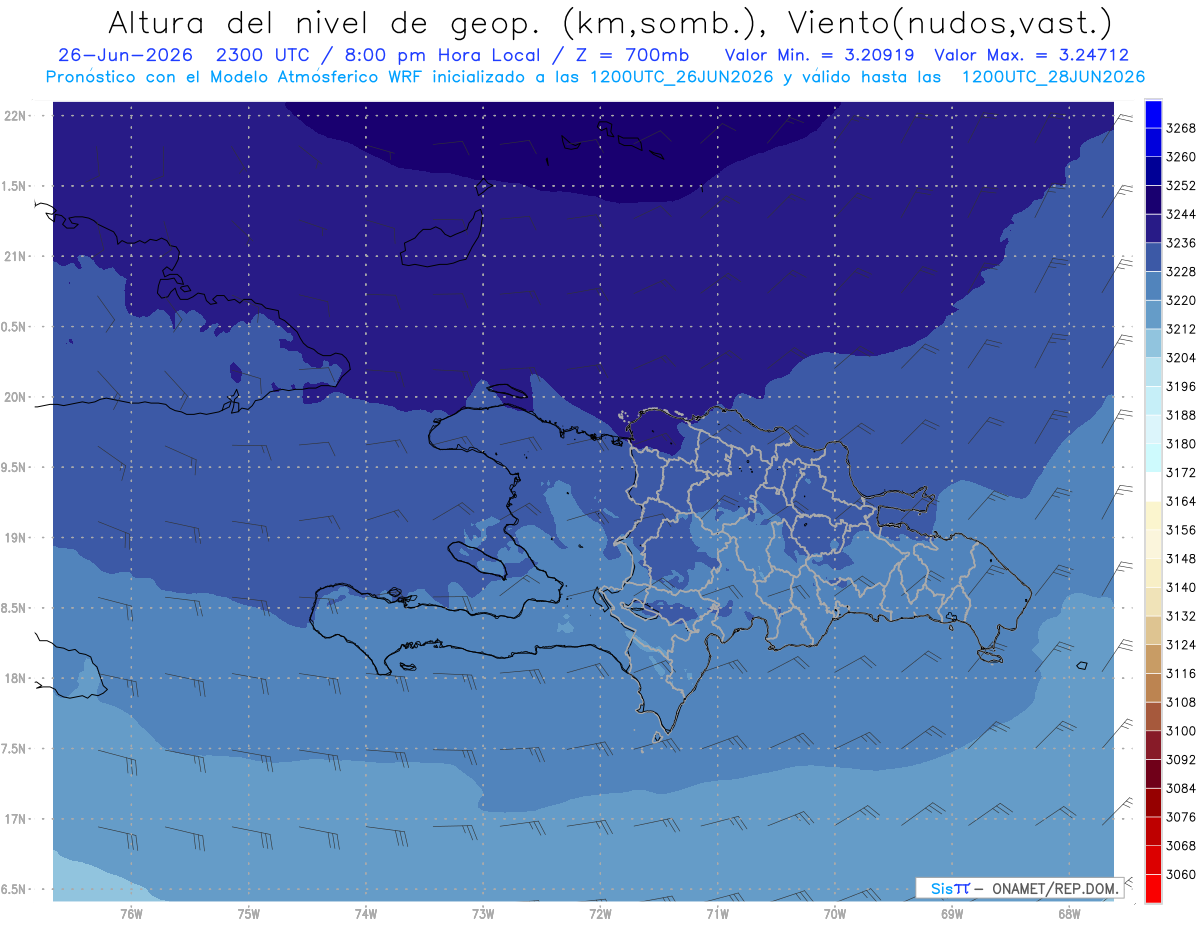Screen dimensions: 1200x927
Task: Click the '3244' color scale label
Action: coord(1181,214)
